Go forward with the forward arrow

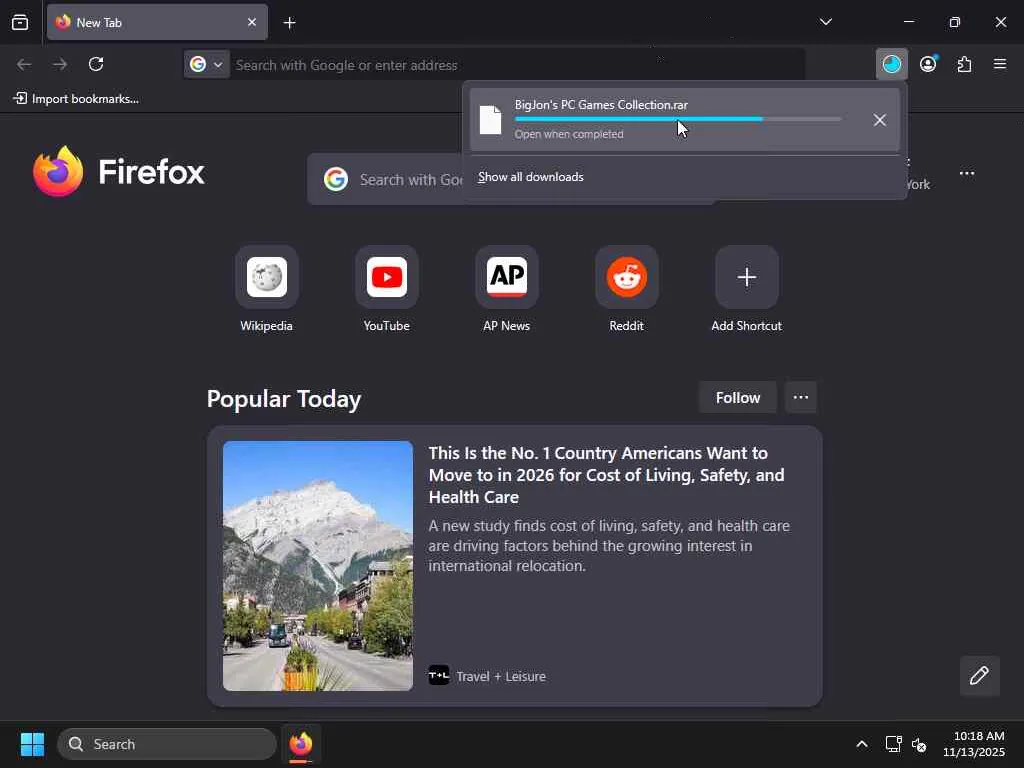pyautogui.click(x=60, y=64)
